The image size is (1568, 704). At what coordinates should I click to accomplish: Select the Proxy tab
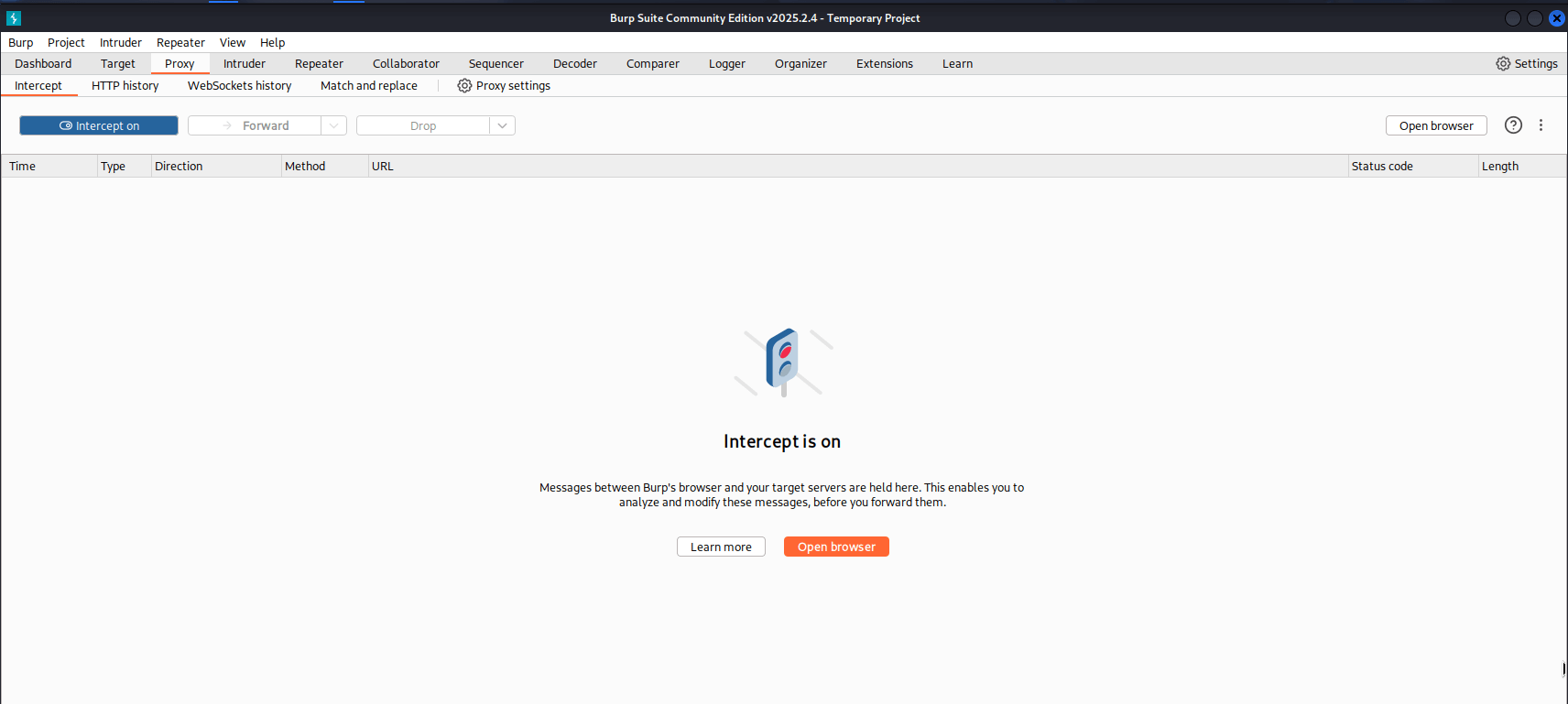180,64
